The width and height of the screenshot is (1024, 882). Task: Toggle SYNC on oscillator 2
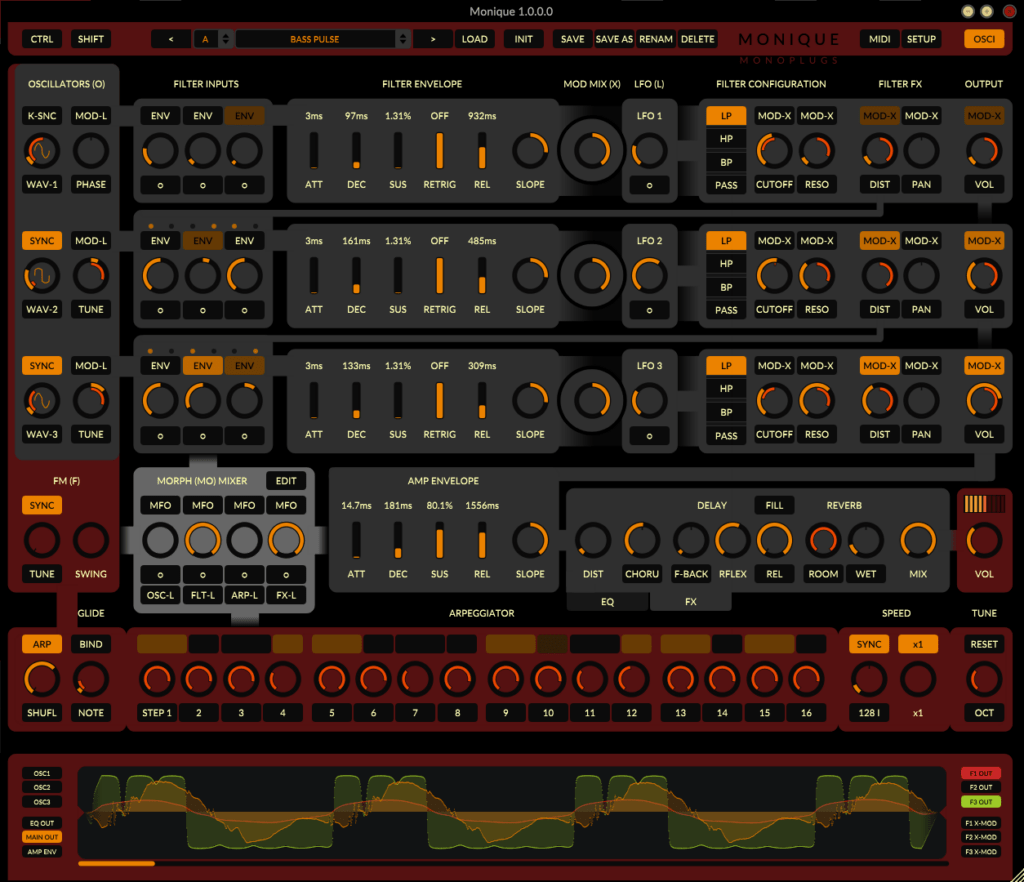(x=40, y=240)
